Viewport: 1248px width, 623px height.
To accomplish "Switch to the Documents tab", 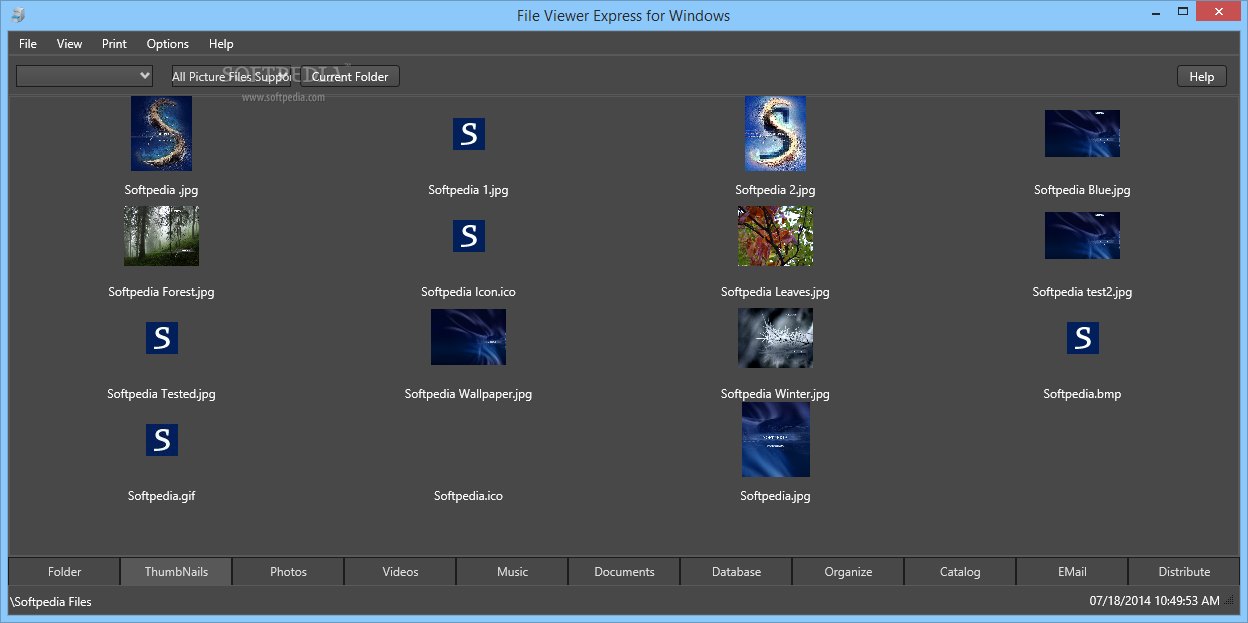I will (x=625, y=572).
